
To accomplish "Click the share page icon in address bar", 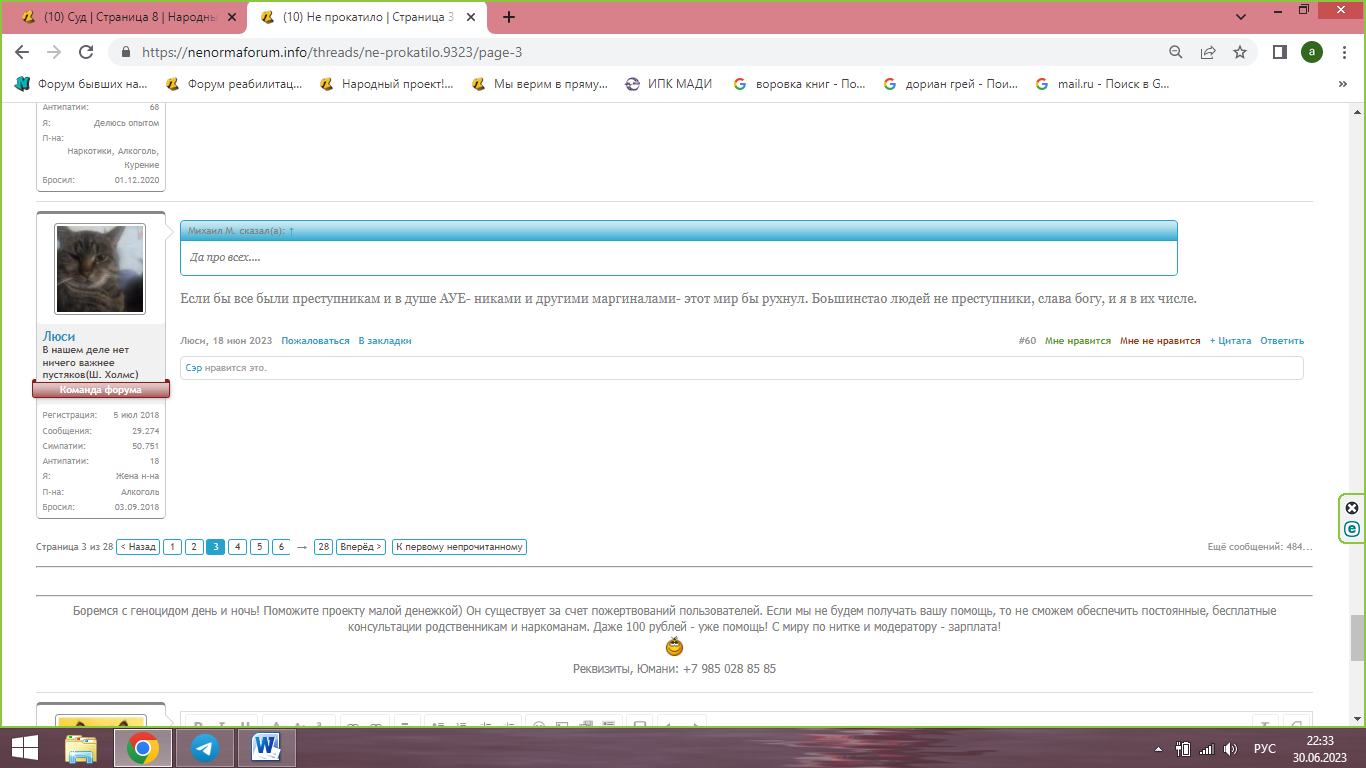I will (x=1208, y=52).
